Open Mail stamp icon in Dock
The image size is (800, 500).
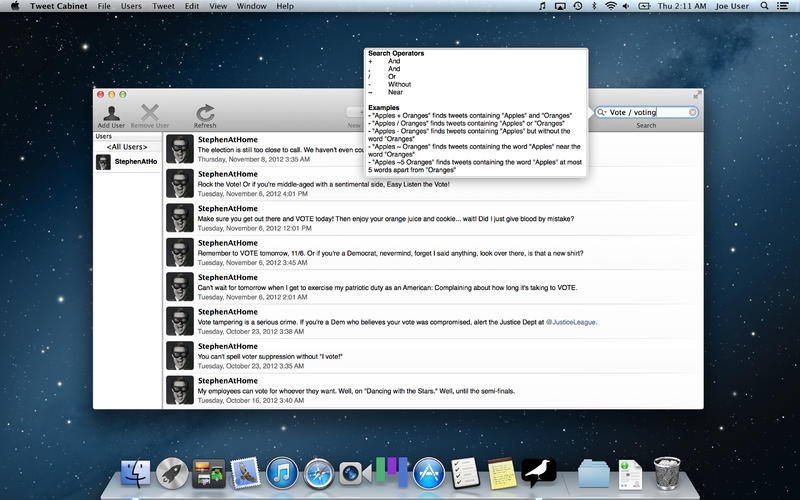tap(245, 473)
